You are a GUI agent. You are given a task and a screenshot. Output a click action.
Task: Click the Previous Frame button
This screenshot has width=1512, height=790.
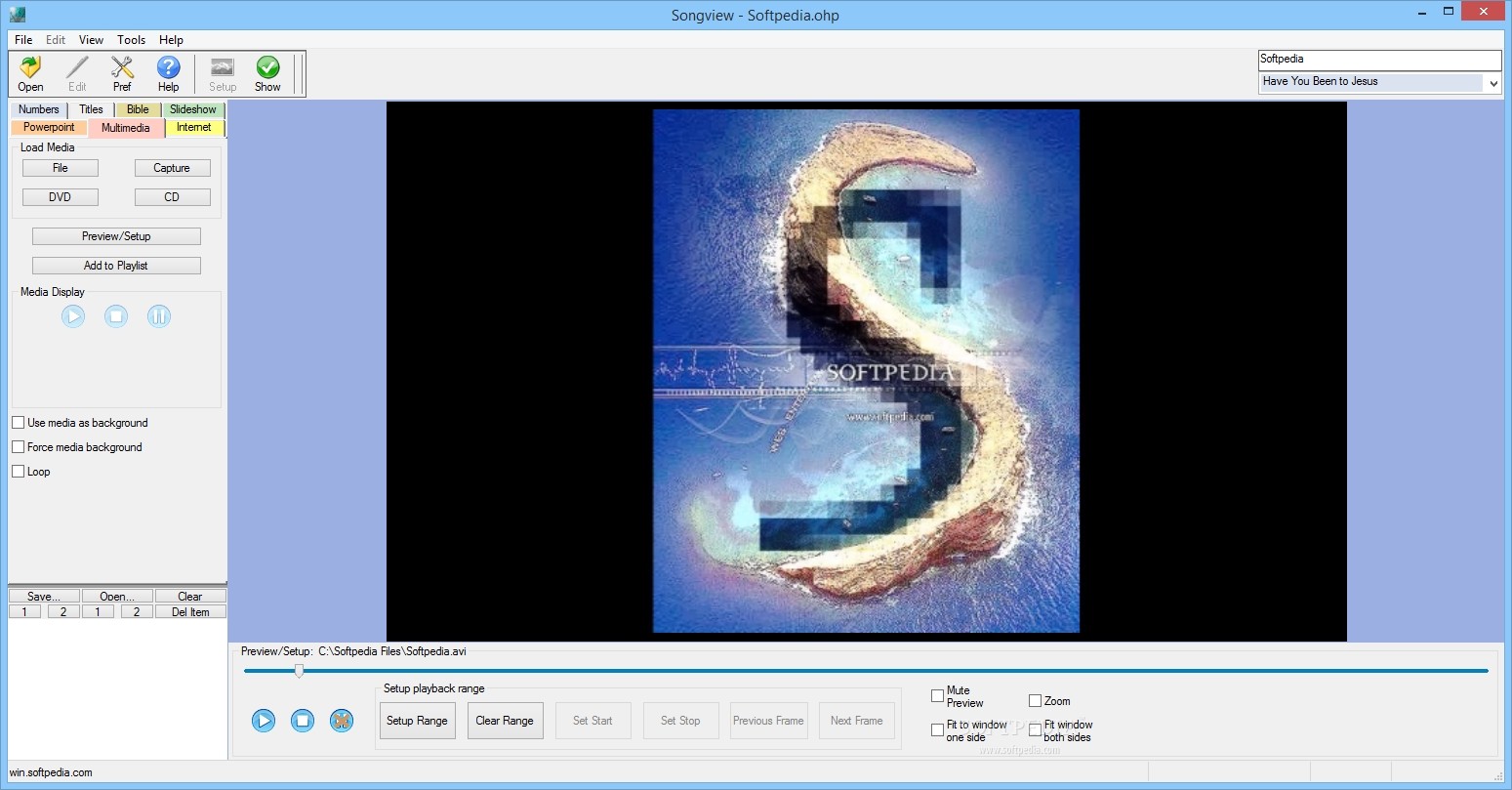click(x=768, y=721)
